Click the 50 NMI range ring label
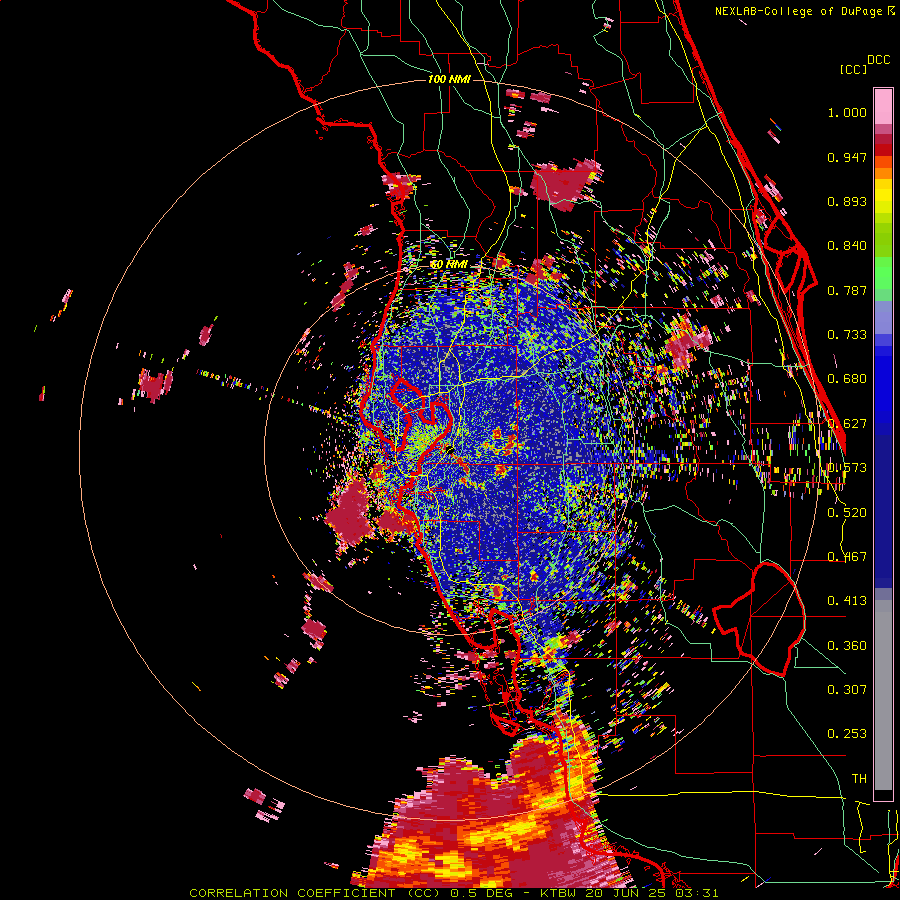The width and height of the screenshot is (900, 900). (449, 264)
